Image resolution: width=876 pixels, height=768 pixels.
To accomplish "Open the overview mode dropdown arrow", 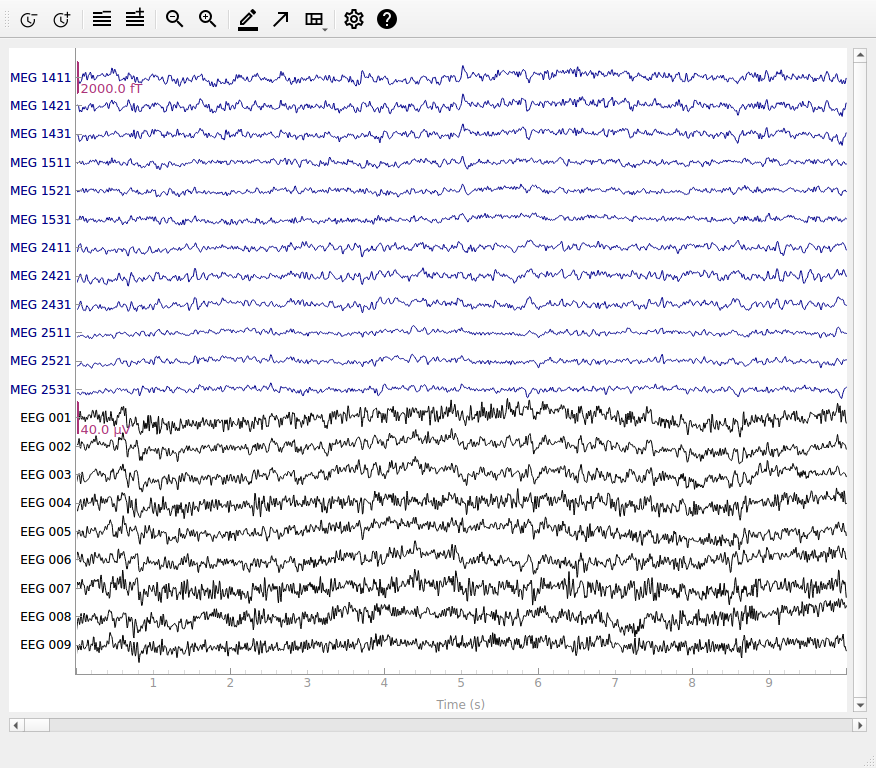I will click(x=325, y=29).
